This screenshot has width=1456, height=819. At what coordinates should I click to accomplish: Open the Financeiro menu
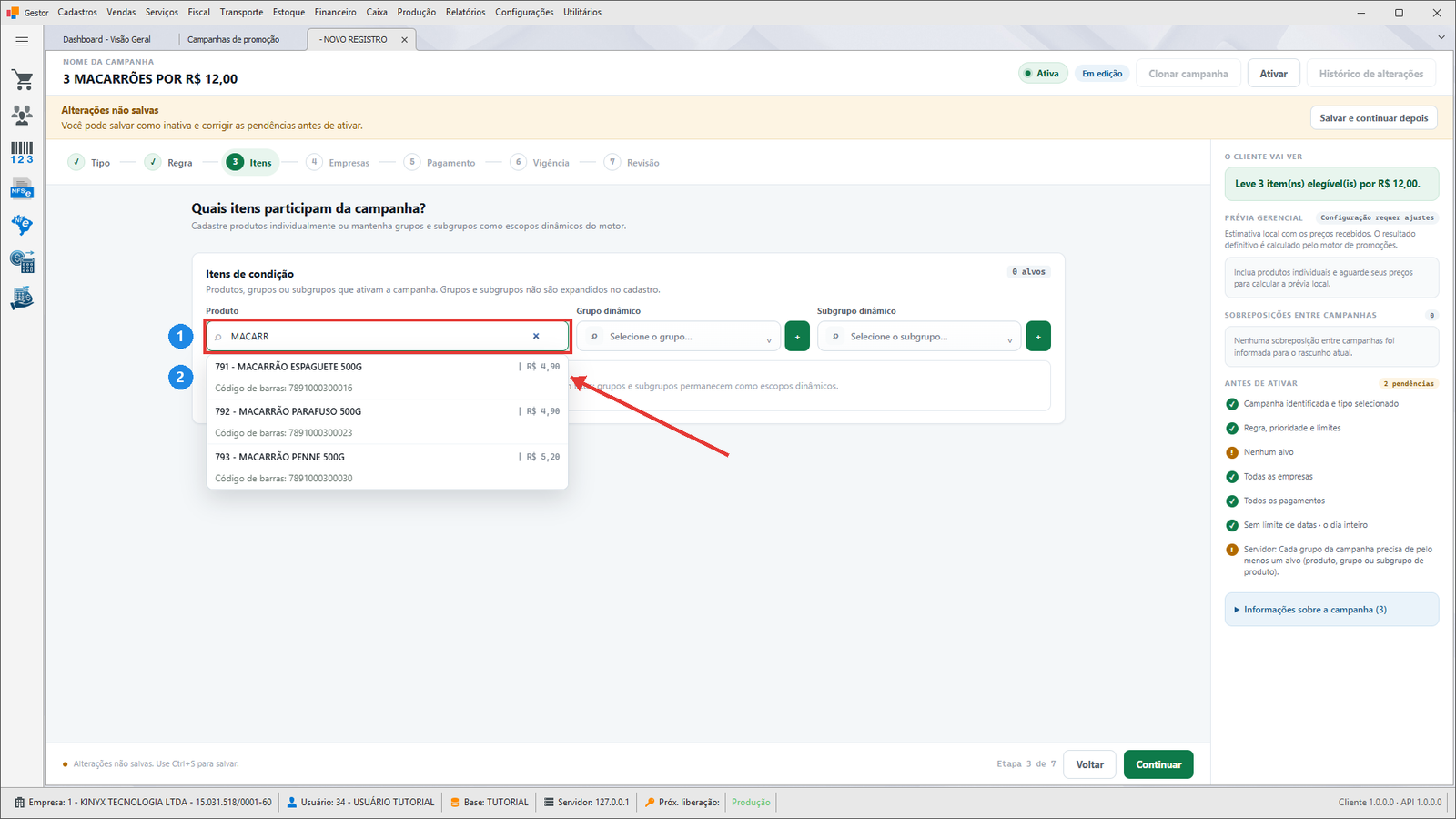pyautogui.click(x=336, y=13)
